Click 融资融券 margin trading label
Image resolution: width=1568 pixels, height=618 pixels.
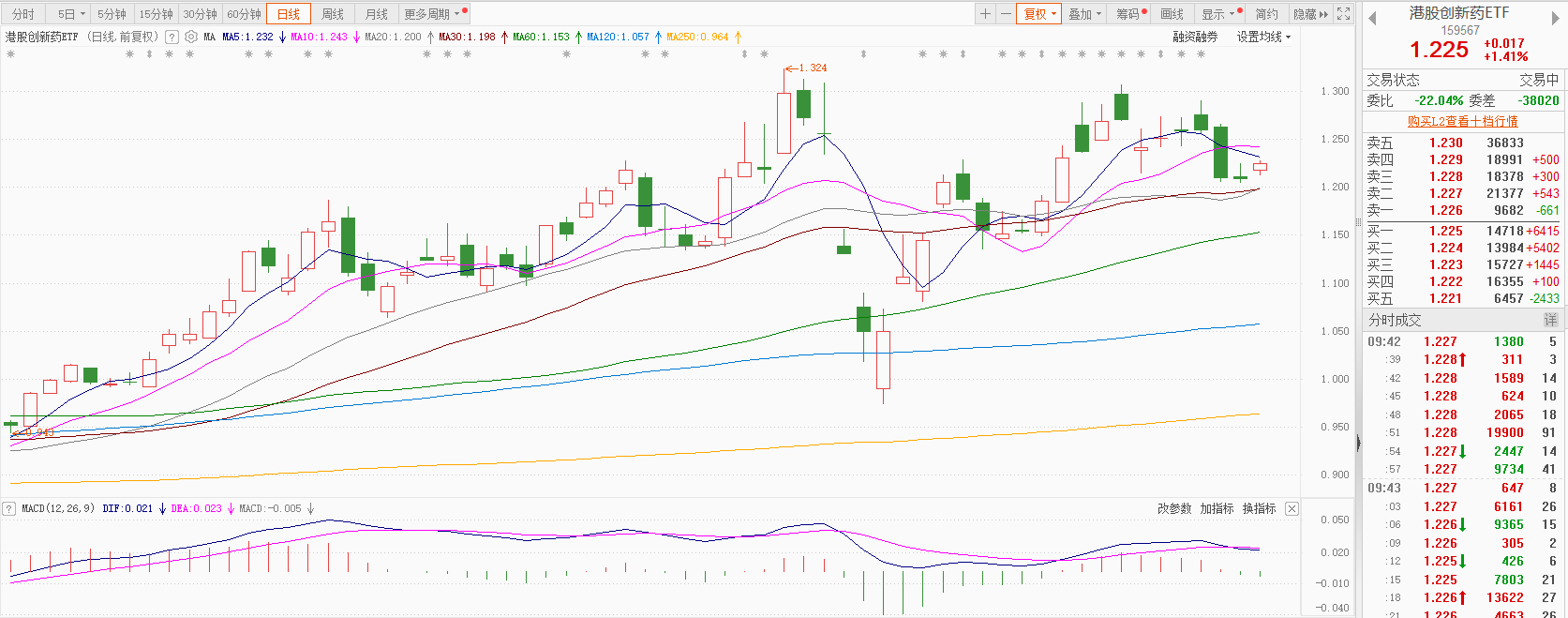(x=1195, y=37)
